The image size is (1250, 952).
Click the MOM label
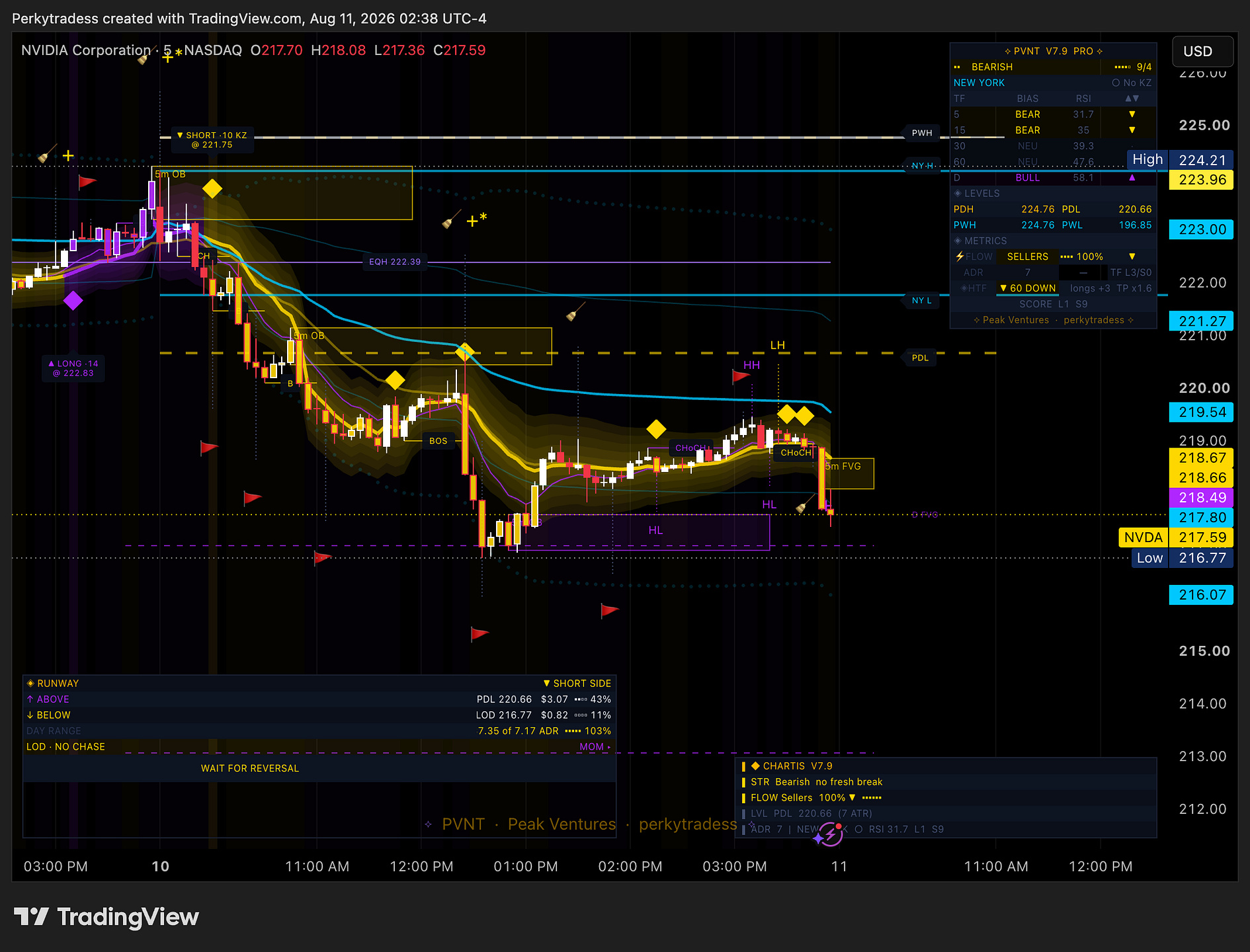pos(595,746)
